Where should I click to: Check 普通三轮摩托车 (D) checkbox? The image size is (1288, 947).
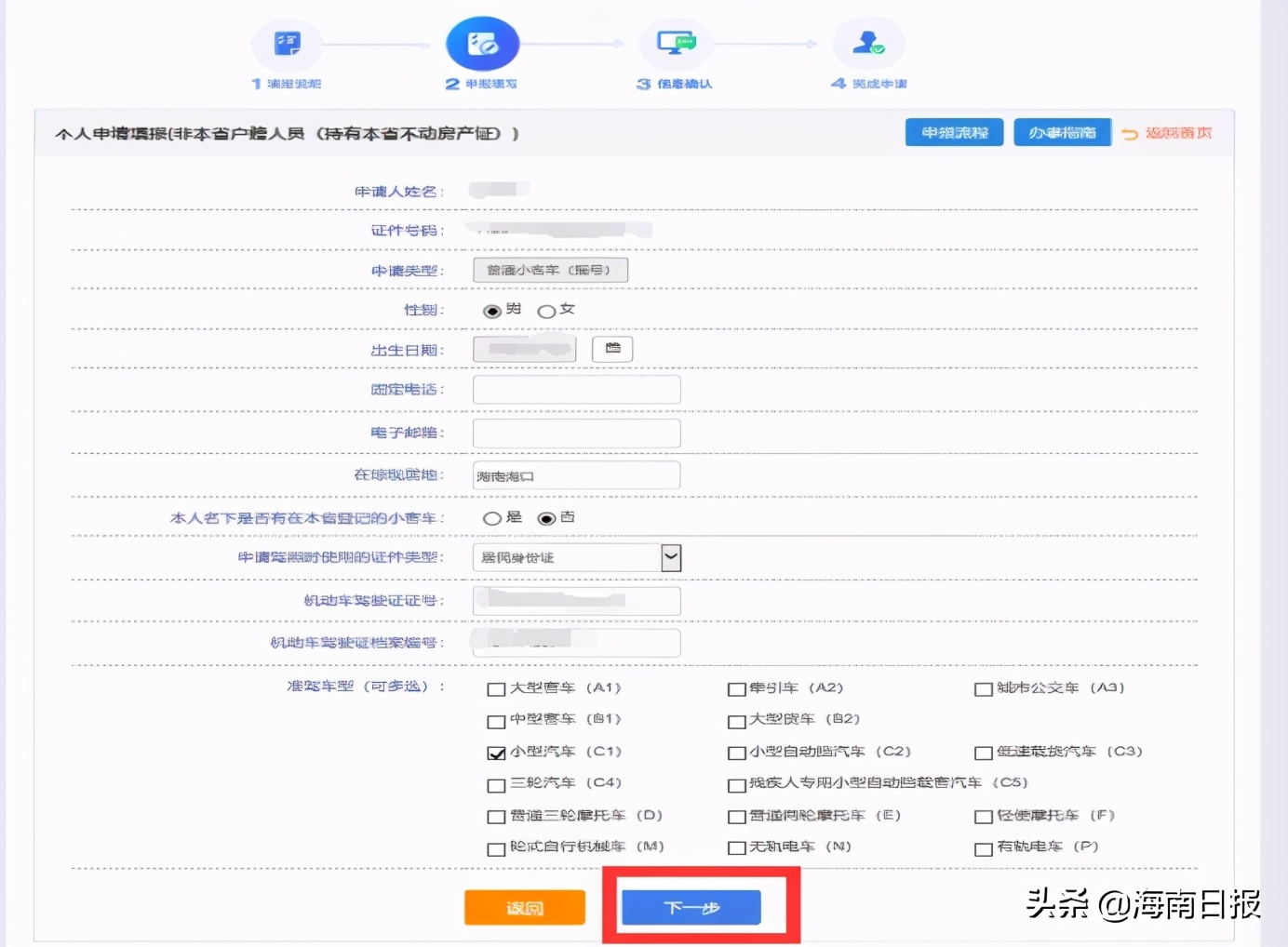pyautogui.click(x=496, y=817)
